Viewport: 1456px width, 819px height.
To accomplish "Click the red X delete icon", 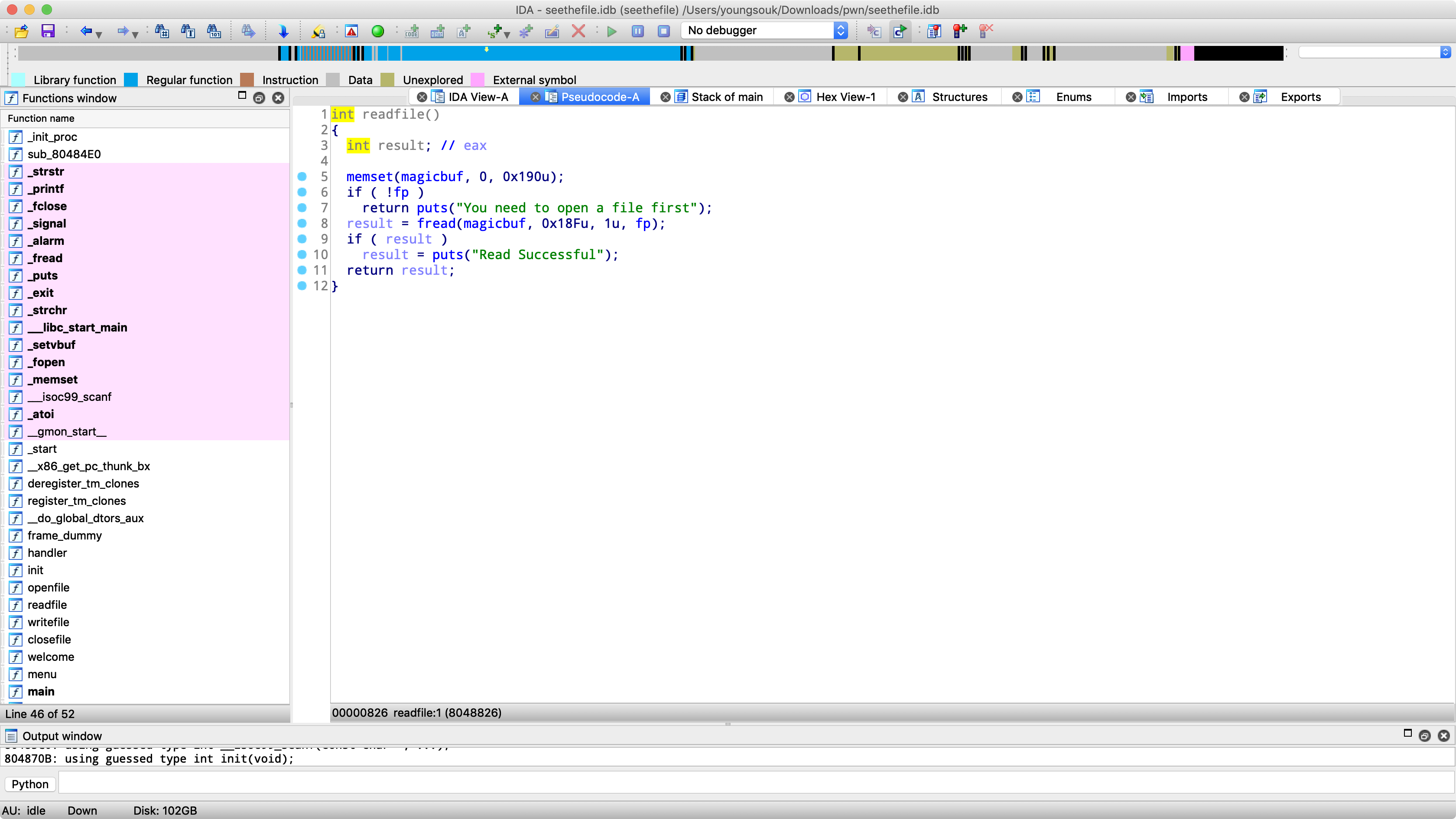I will point(578,31).
